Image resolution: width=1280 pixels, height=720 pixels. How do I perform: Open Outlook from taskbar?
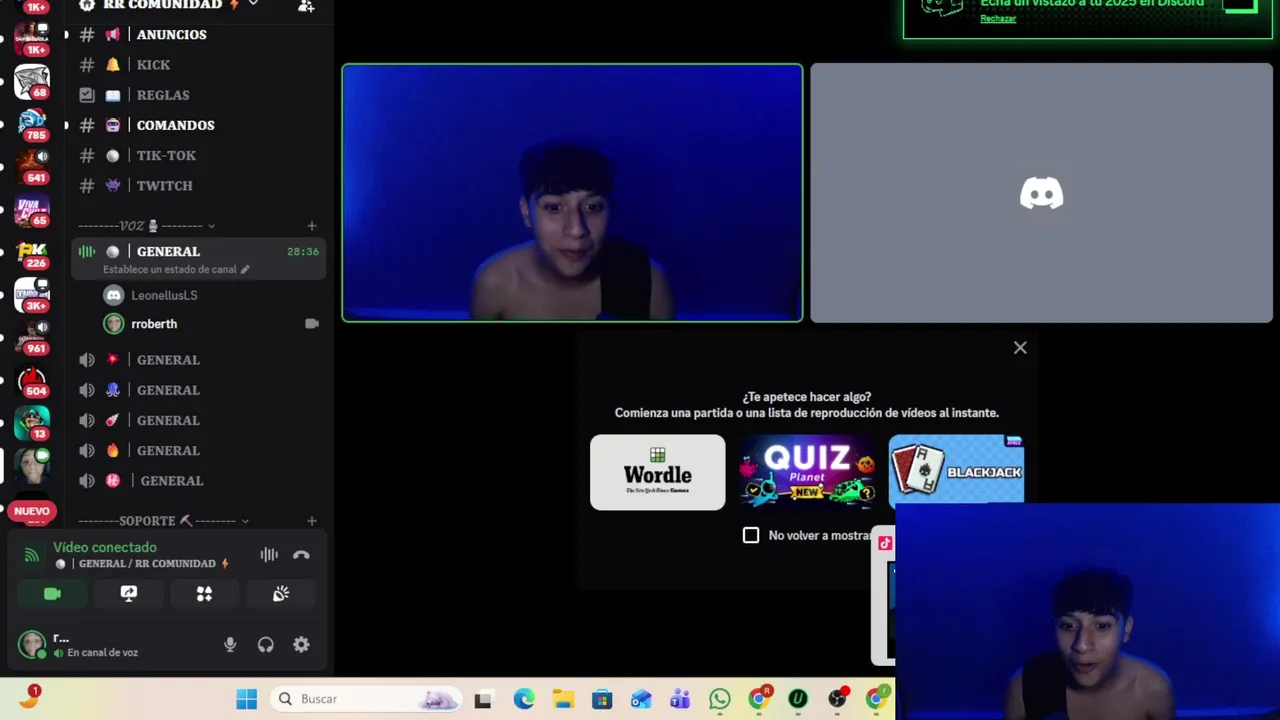(641, 699)
